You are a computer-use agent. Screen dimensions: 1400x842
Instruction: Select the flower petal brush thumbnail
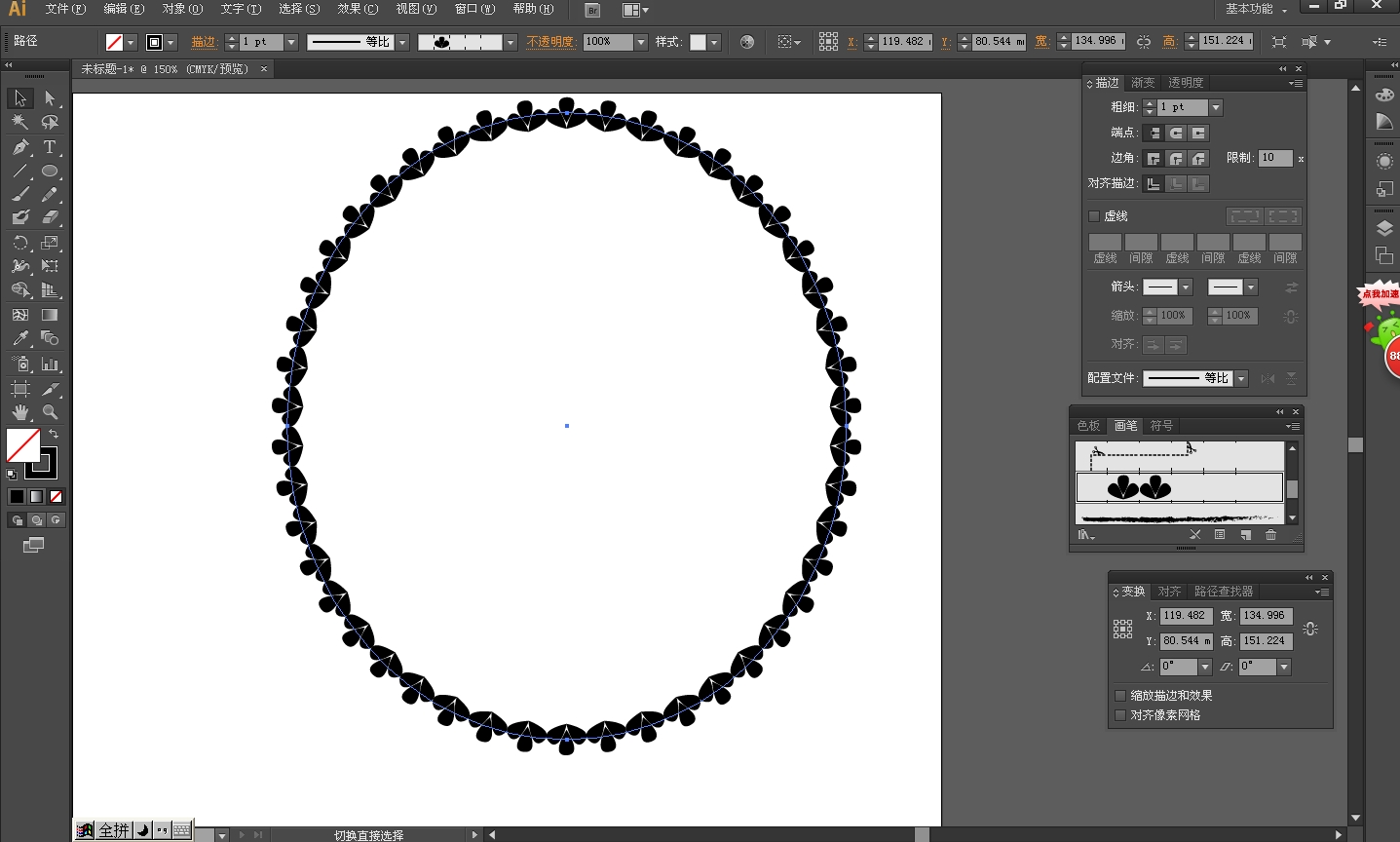(x=1180, y=487)
